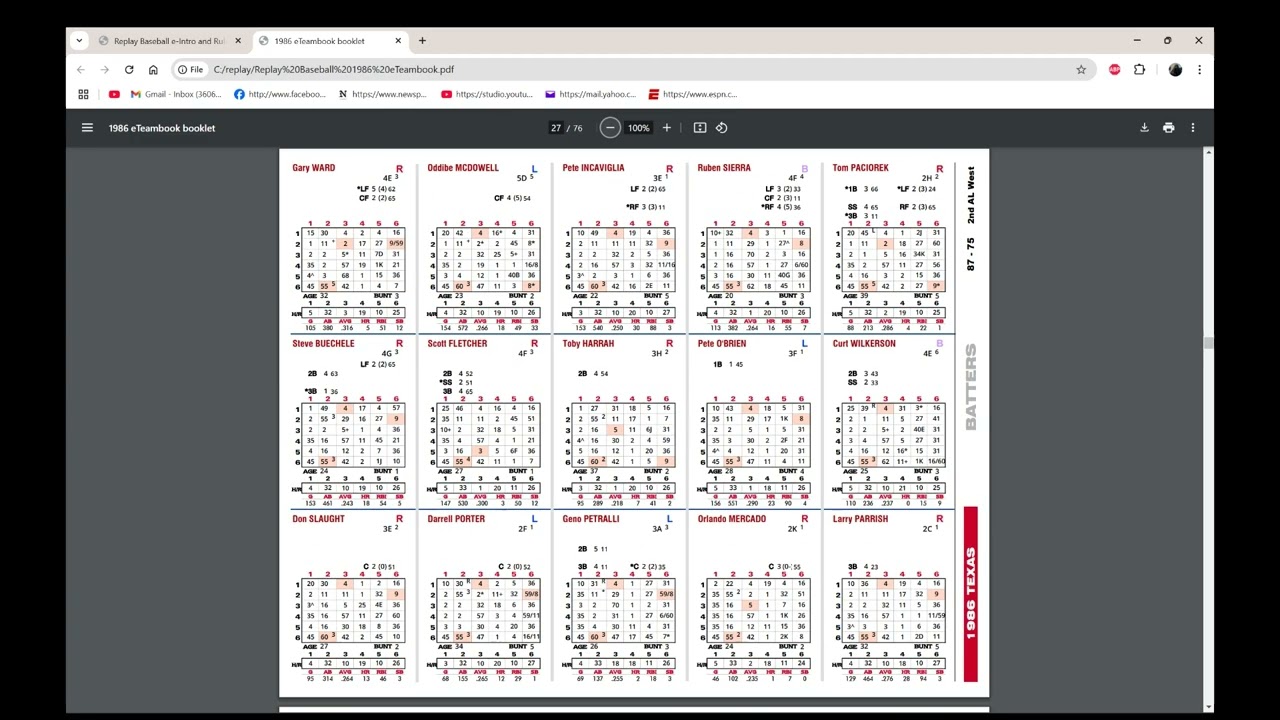The image size is (1280, 720).
Task: Open the browser home page
Action: (x=153, y=70)
